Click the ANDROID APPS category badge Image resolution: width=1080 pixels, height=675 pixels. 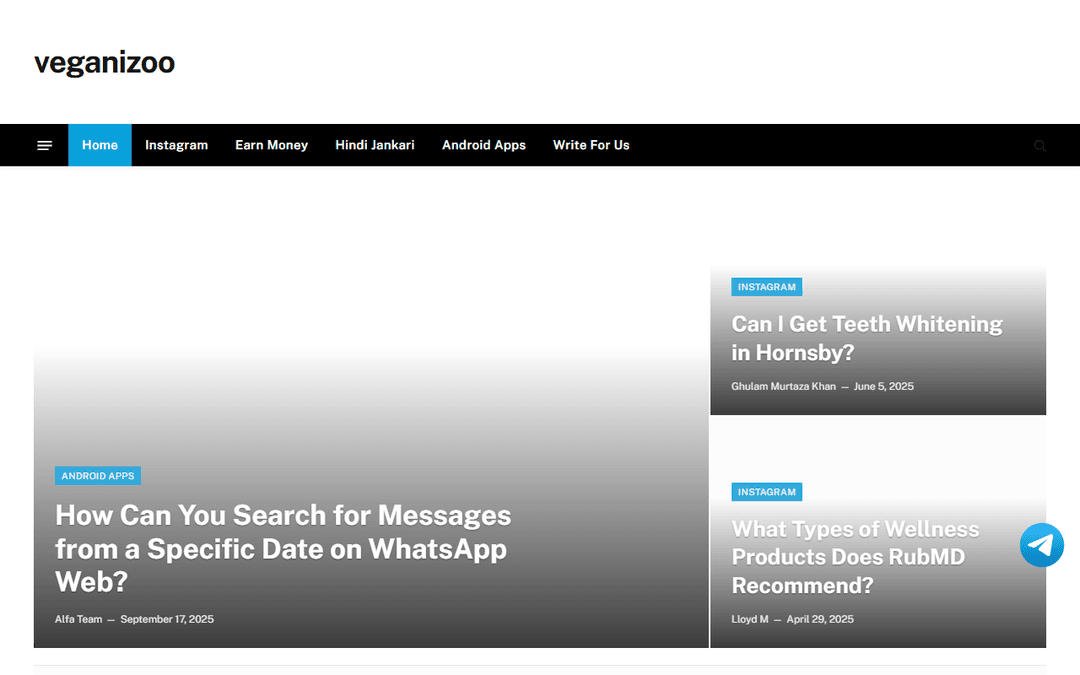click(x=98, y=476)
